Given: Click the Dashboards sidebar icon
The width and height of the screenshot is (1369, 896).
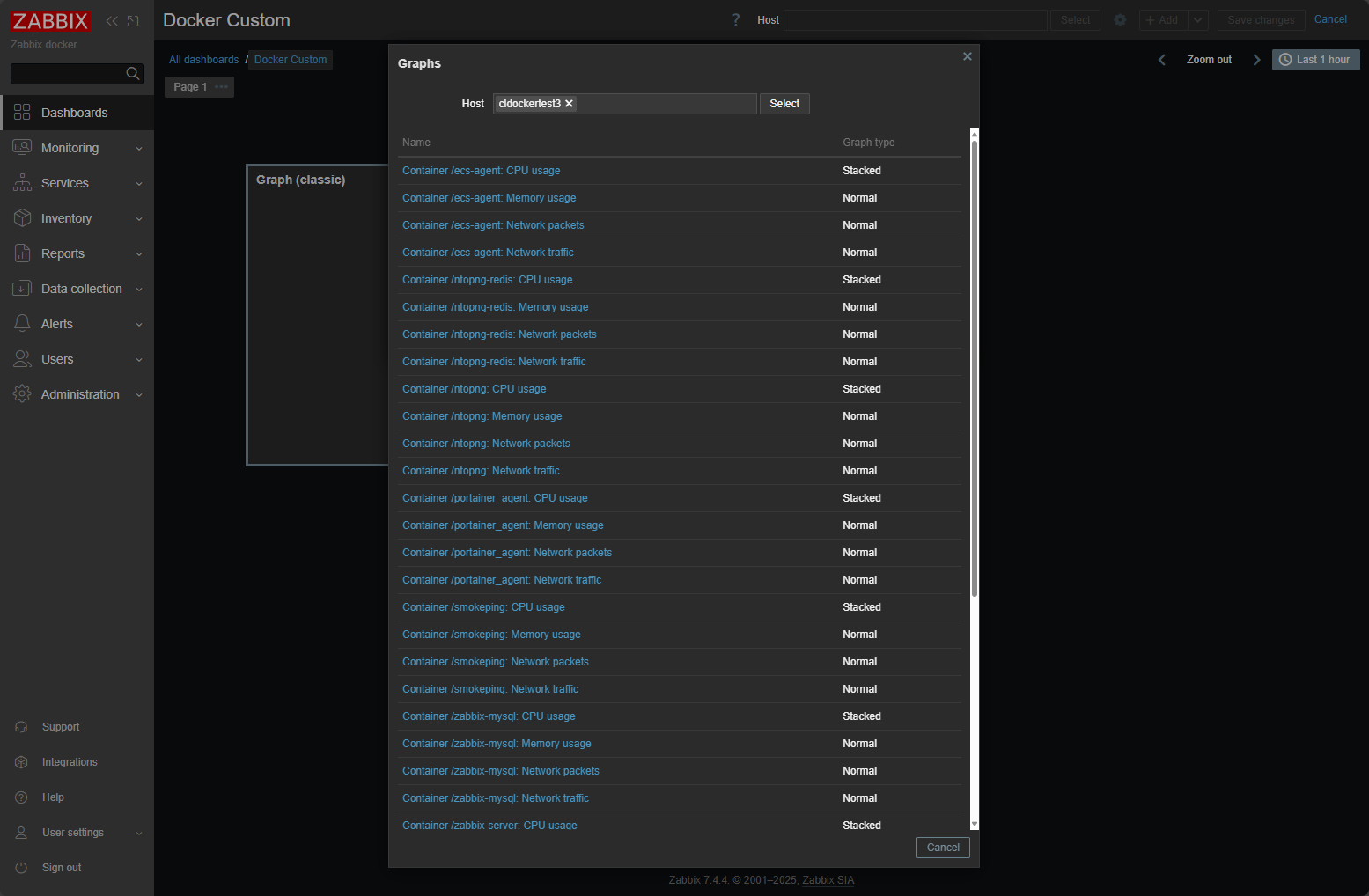Looking at the screenshot, I should tap(22, 113).
